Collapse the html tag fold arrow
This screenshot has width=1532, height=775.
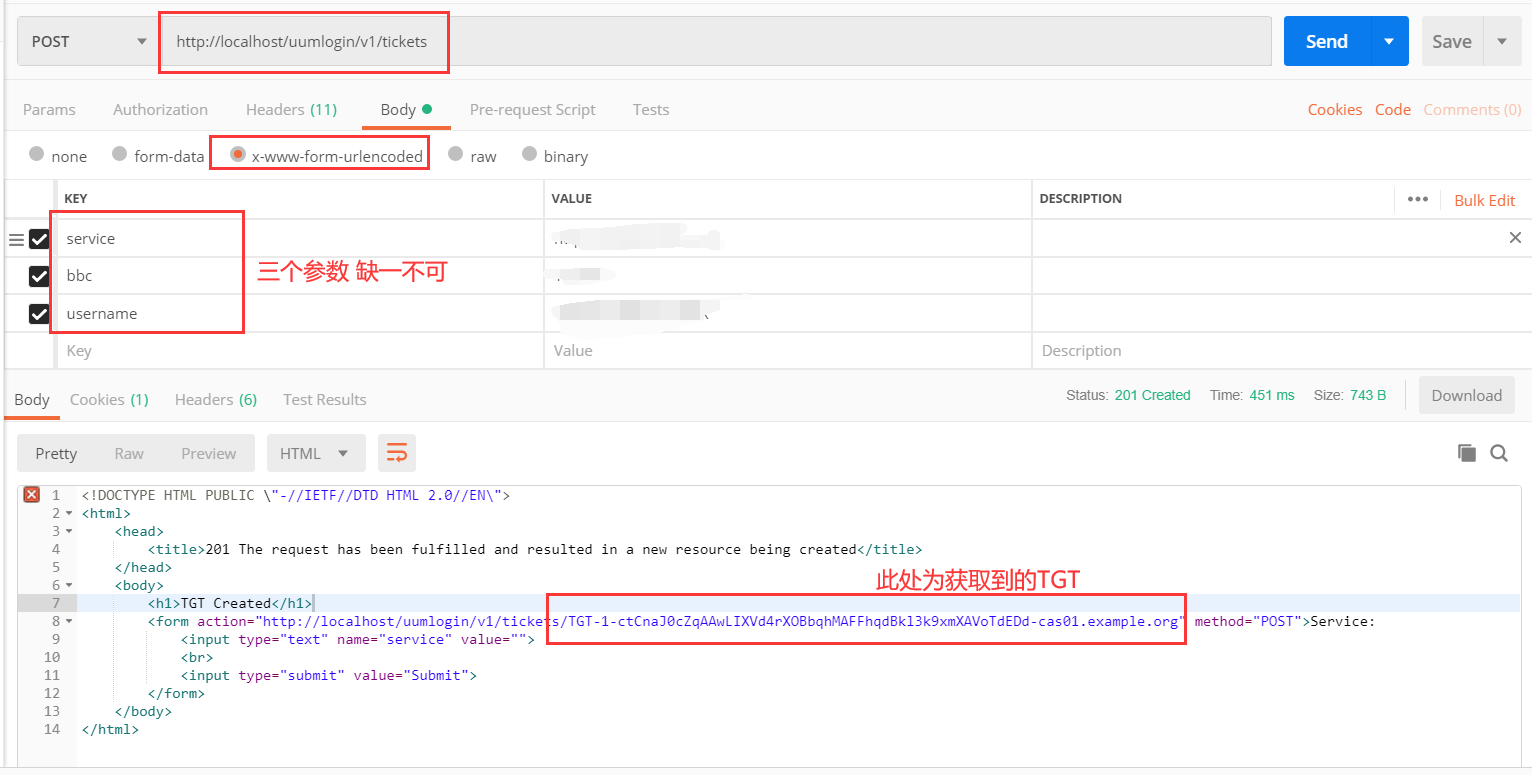tap(69, 513)
